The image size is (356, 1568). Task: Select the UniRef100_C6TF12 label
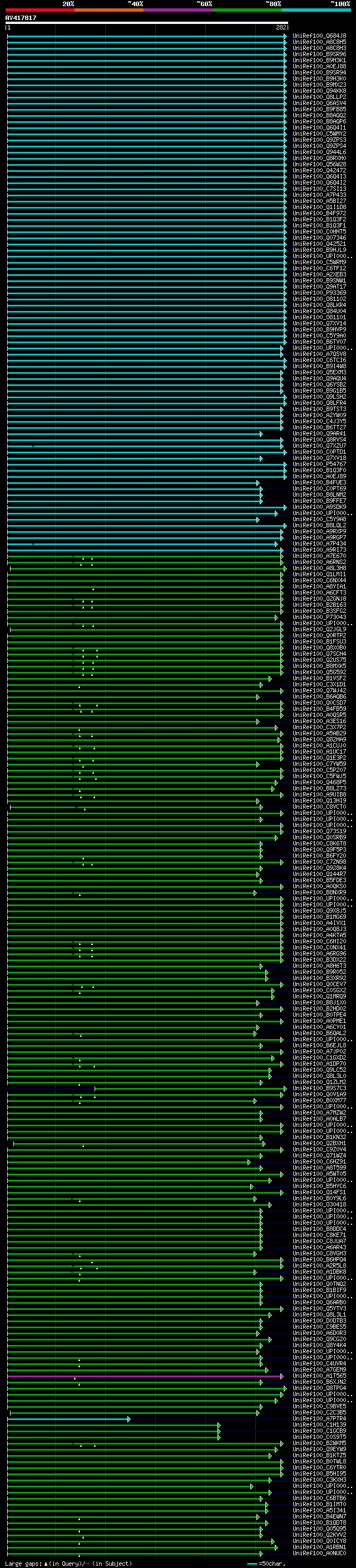point(319,269)
